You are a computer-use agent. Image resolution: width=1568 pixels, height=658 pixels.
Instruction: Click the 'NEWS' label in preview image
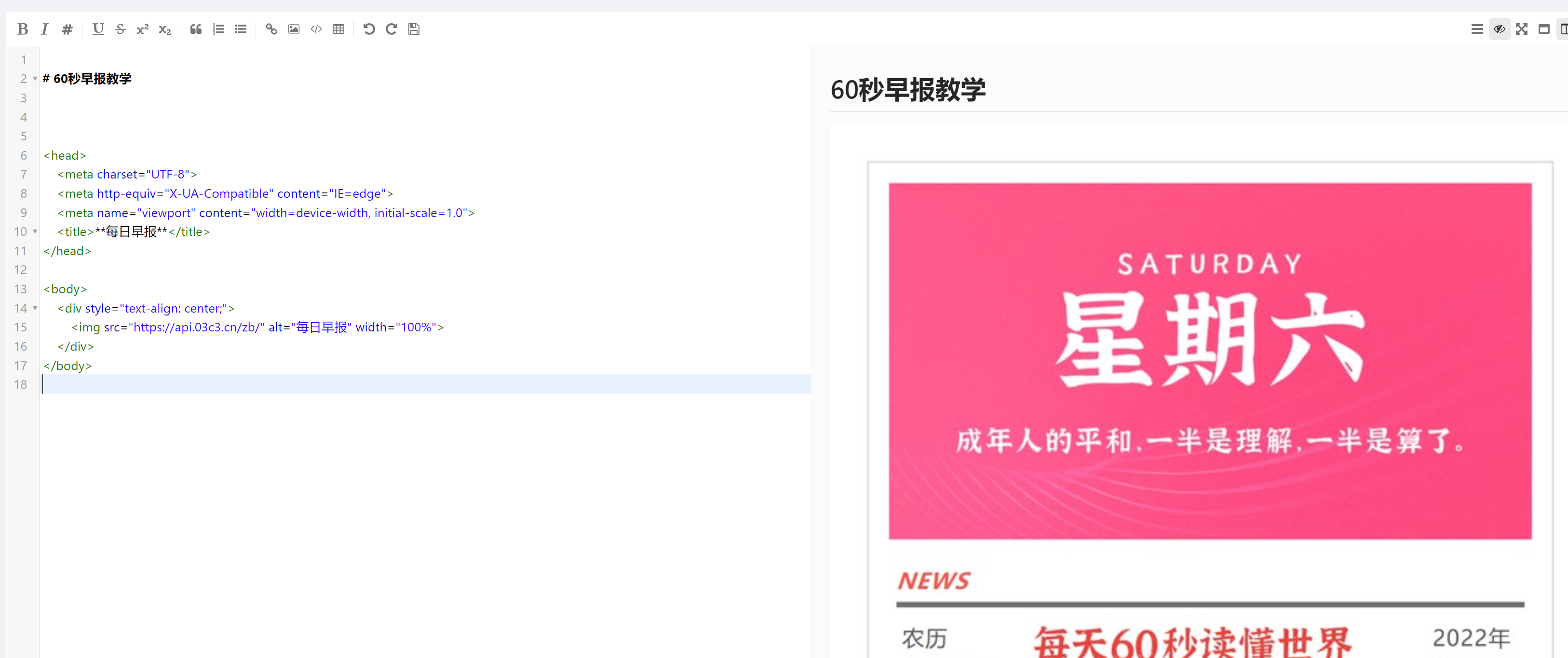tap(934, 581)
